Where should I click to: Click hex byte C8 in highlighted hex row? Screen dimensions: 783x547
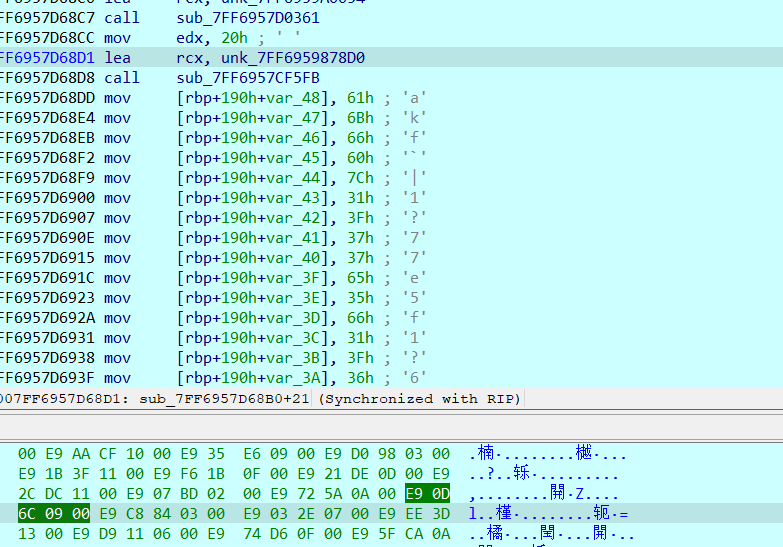[x=135, y=514]
